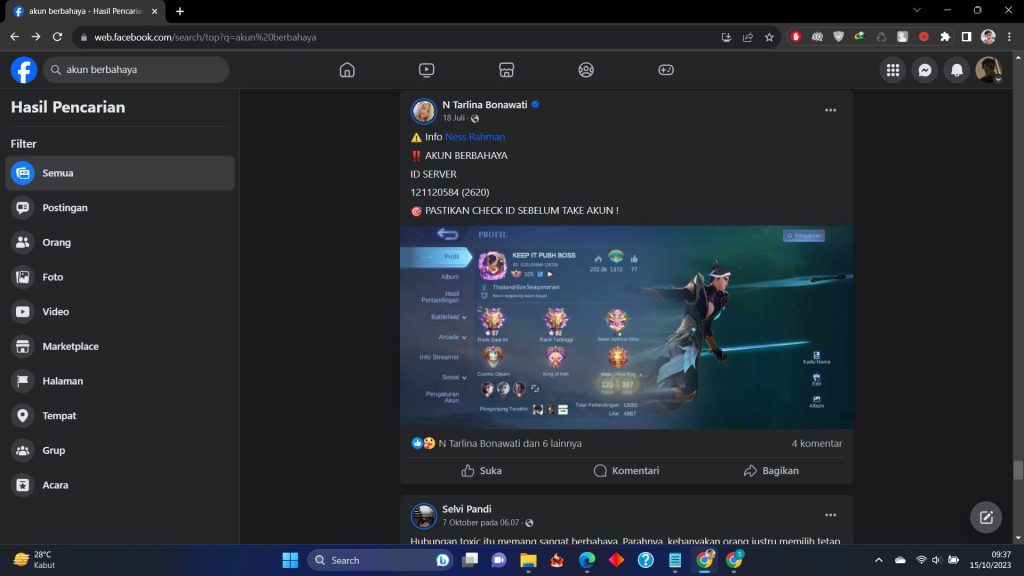Go forward in browser history
The width and height of the screenshot is (1024, 576).
pos(36,37)
